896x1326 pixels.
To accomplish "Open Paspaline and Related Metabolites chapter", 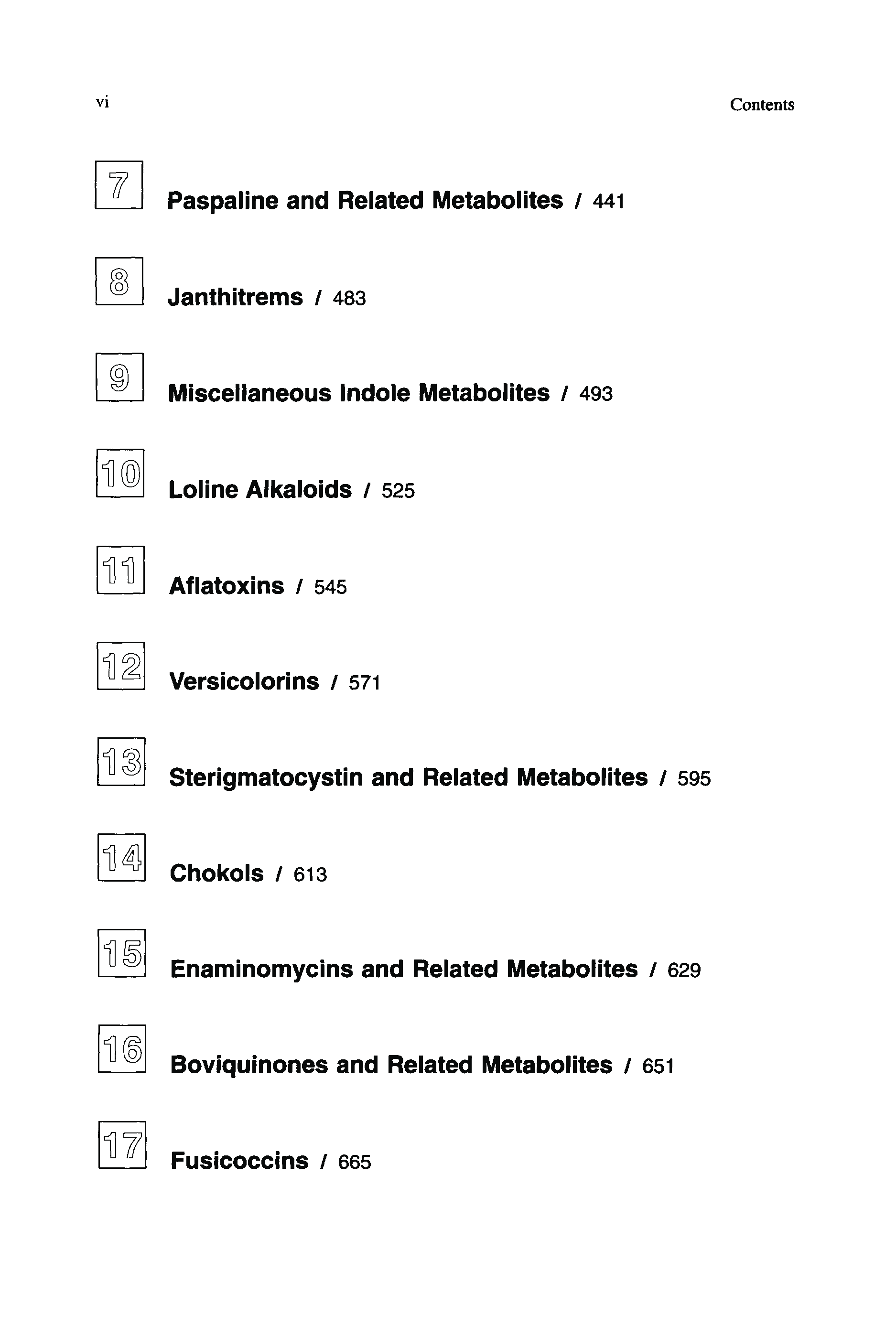I will click(x=365, y=201).
